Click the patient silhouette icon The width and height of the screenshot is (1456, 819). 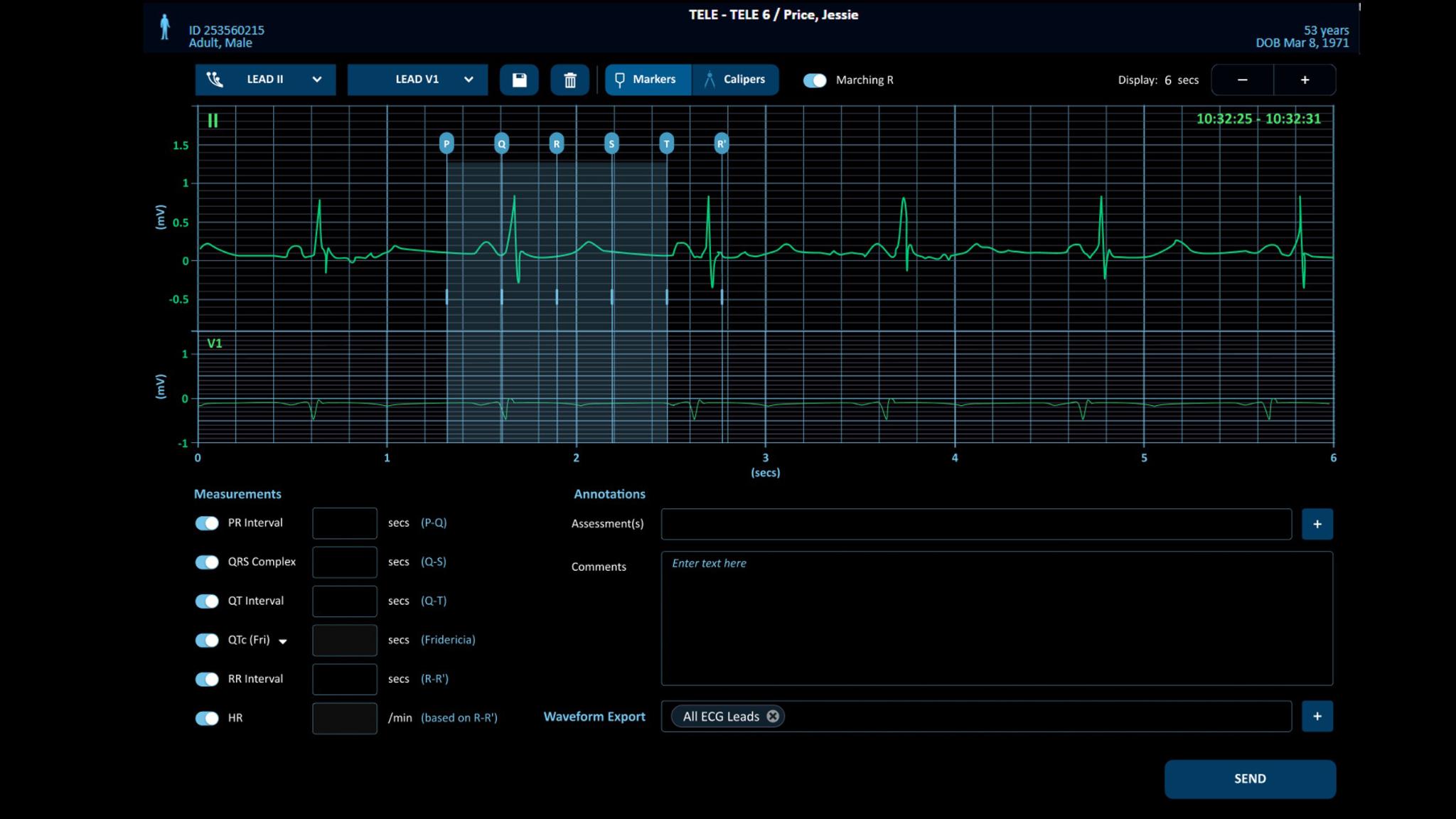165,28
